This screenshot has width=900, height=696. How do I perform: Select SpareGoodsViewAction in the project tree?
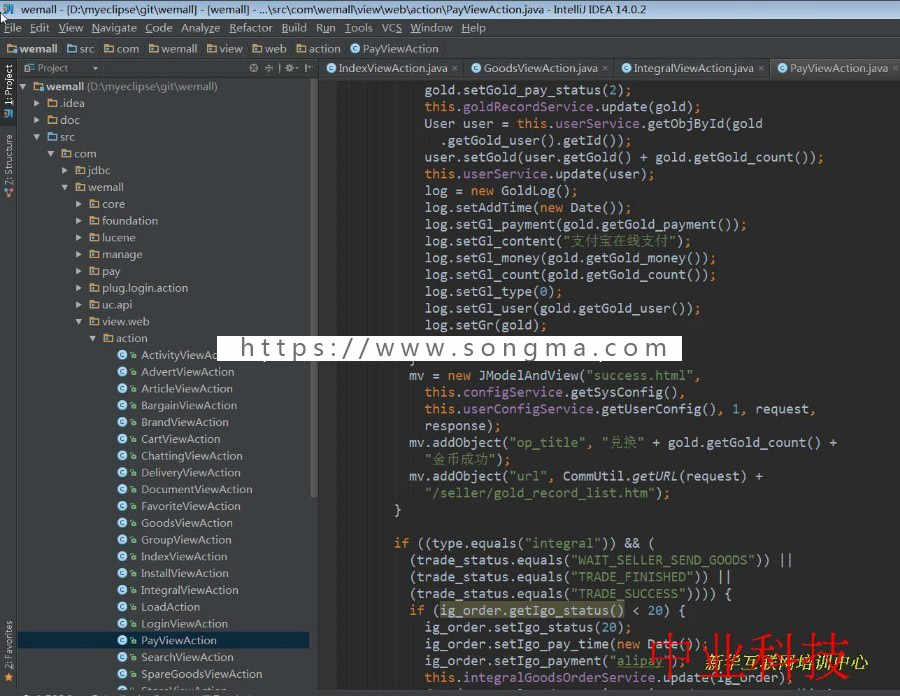coord(201,674)
